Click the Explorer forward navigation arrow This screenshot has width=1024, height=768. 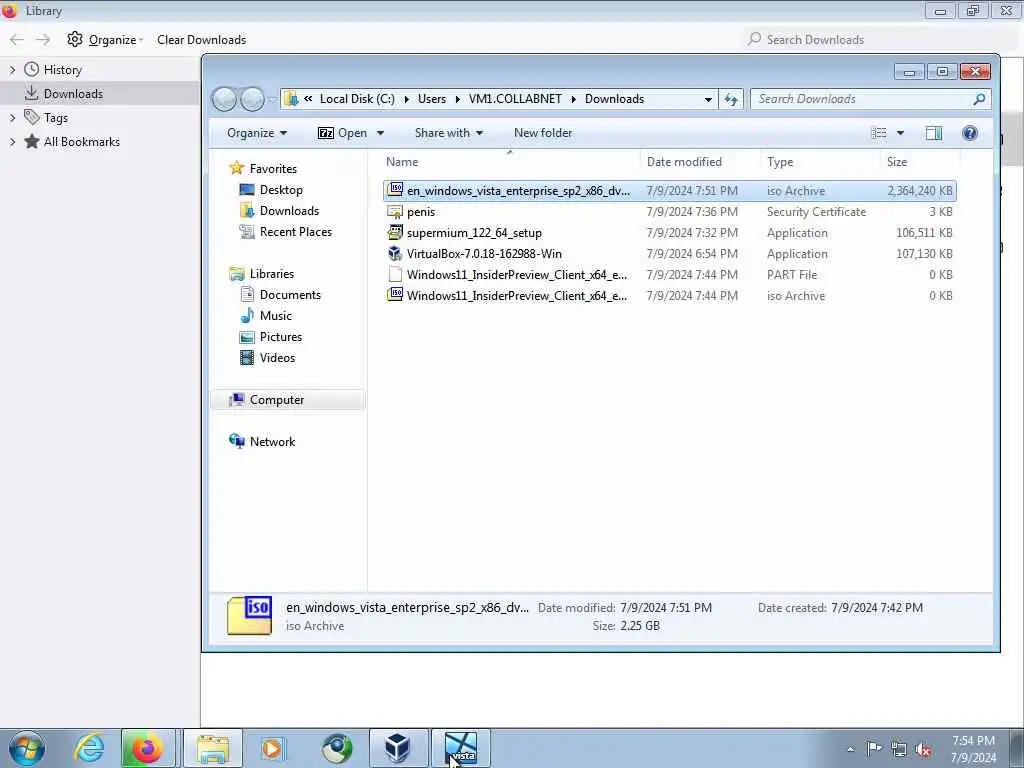tap(252, 99)
